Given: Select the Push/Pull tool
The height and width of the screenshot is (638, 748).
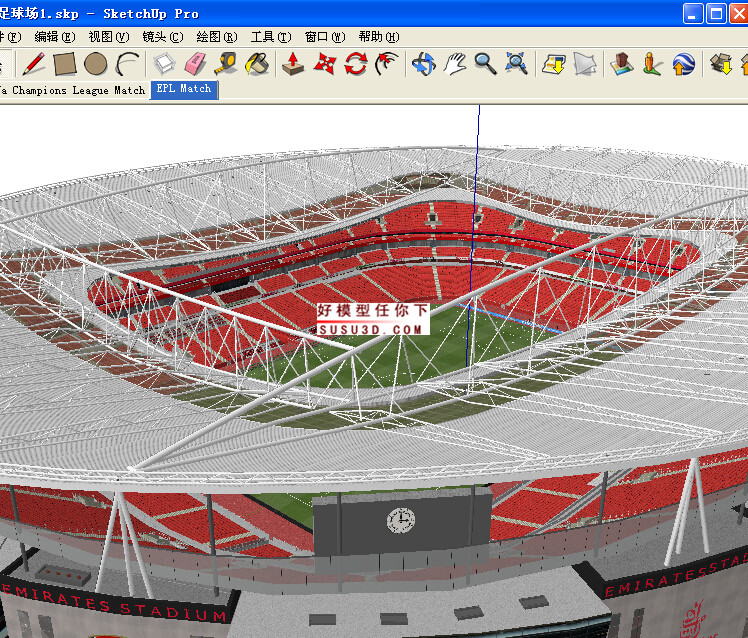Looking at the screenshot, I should pos(293,63).
